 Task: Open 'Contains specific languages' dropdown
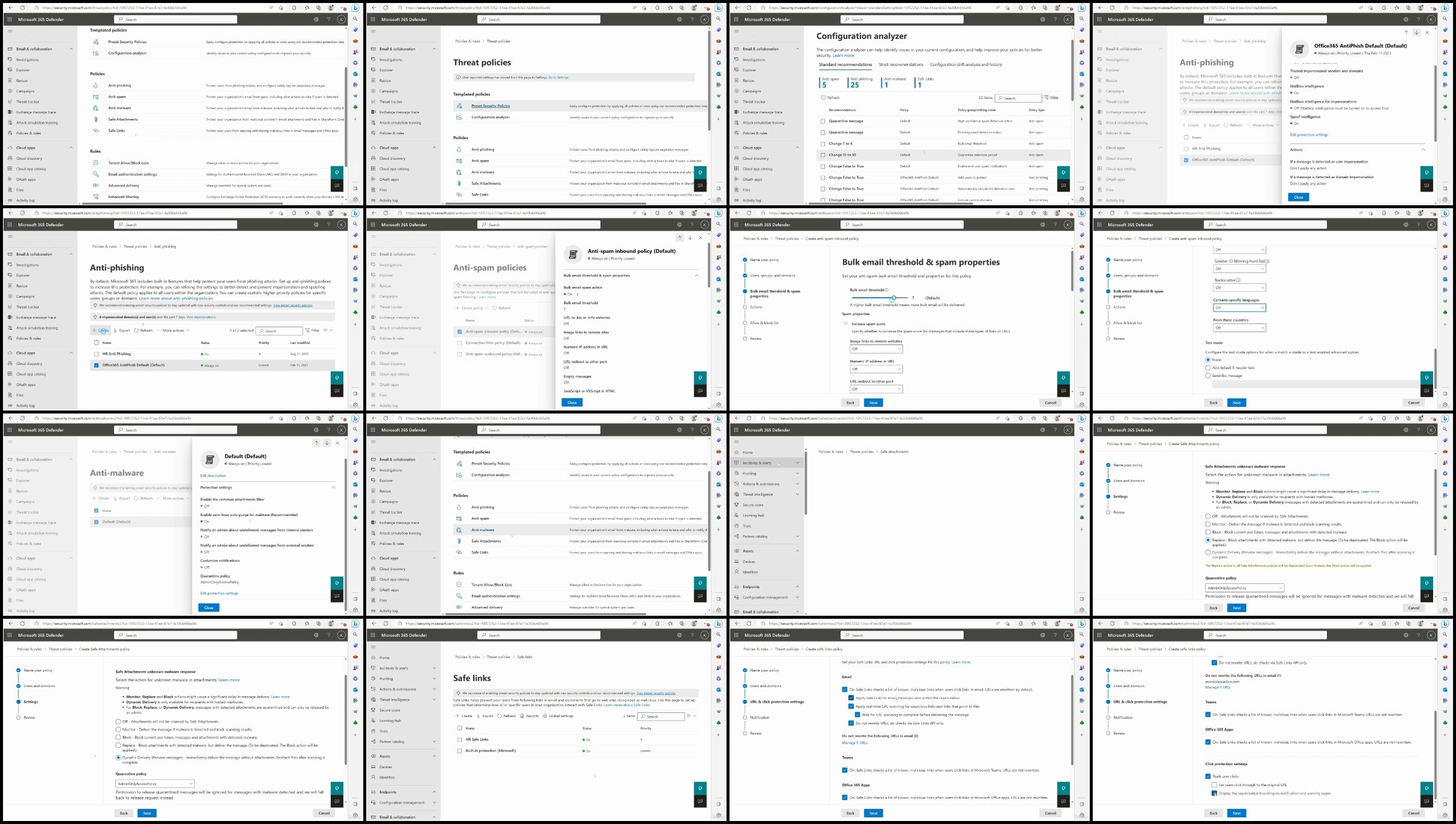(1239, 308)
